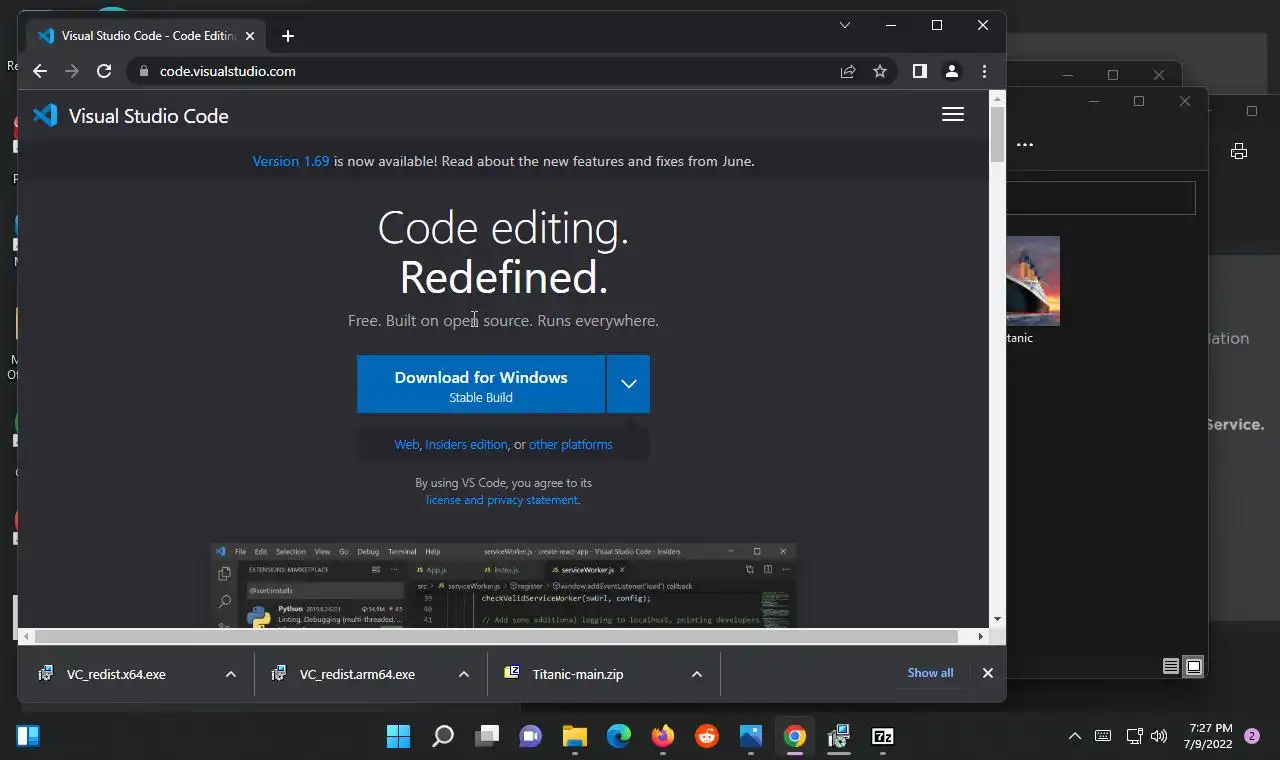Open the hamburger navigation menu
This screenshot has height=760, width=1280.
(953, 115)
